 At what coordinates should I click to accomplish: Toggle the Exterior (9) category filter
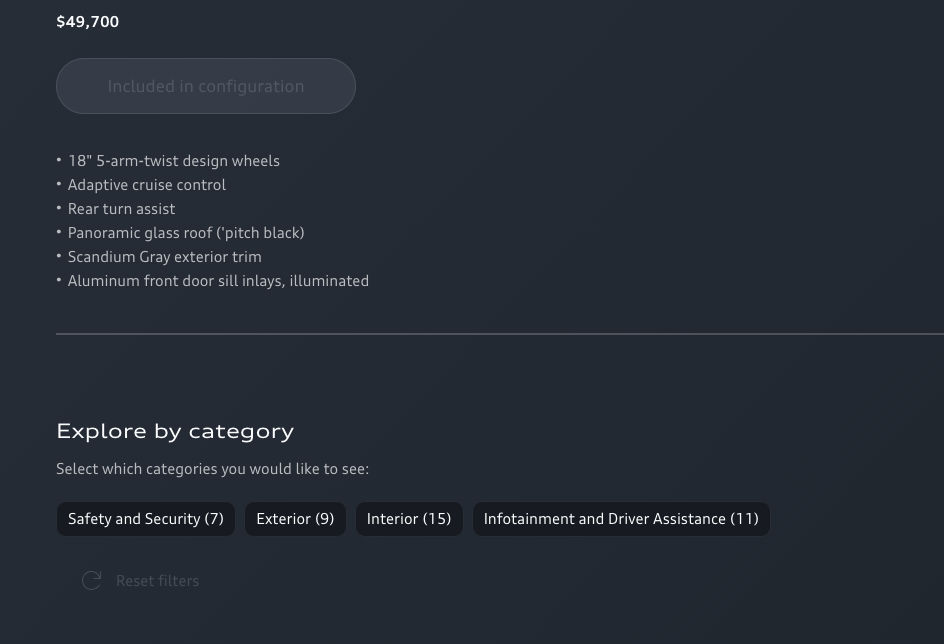click(295, 519)
